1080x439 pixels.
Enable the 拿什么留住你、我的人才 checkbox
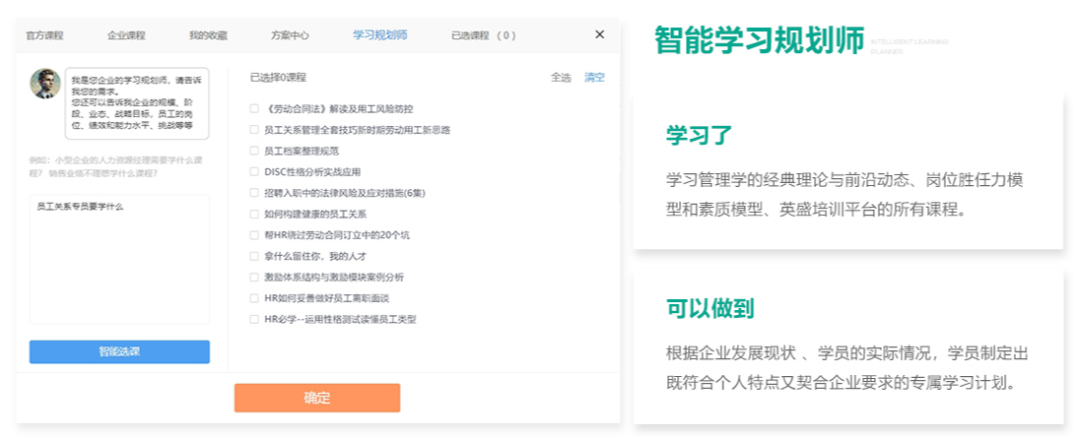(255, 256)
